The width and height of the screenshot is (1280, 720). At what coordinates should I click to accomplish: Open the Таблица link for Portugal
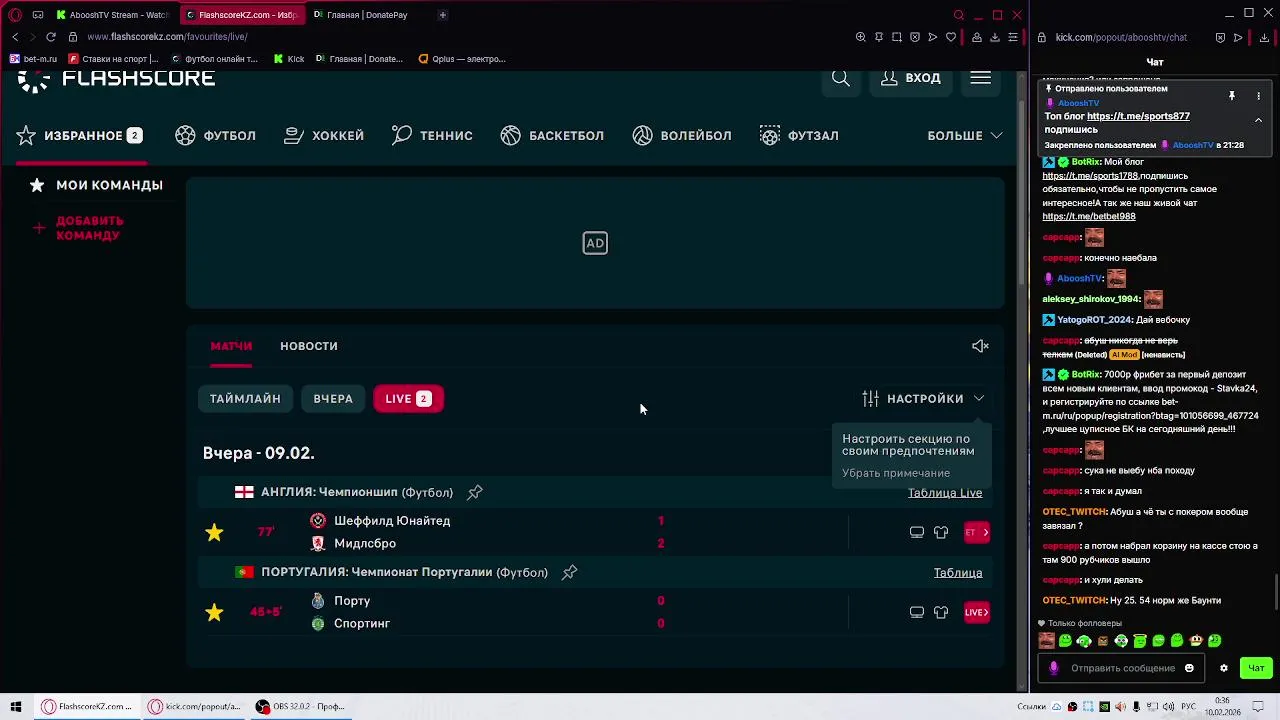click(x=958, y=573)
